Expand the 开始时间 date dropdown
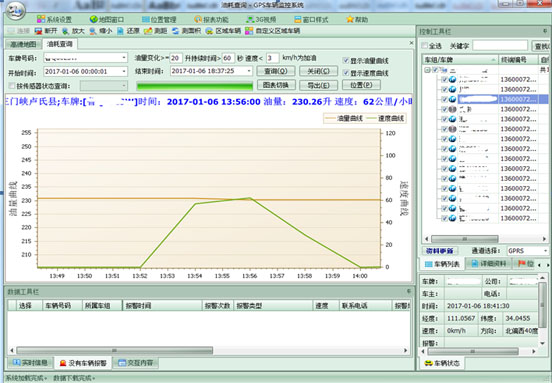This screenshot has width=552, height=383. 124,71
